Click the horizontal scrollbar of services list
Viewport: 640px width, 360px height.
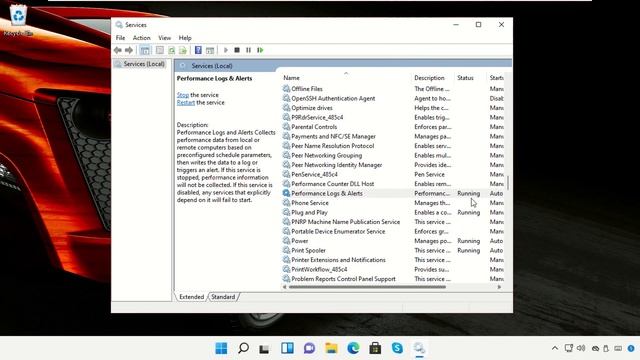pyautogui.click(x=367, y=287)
